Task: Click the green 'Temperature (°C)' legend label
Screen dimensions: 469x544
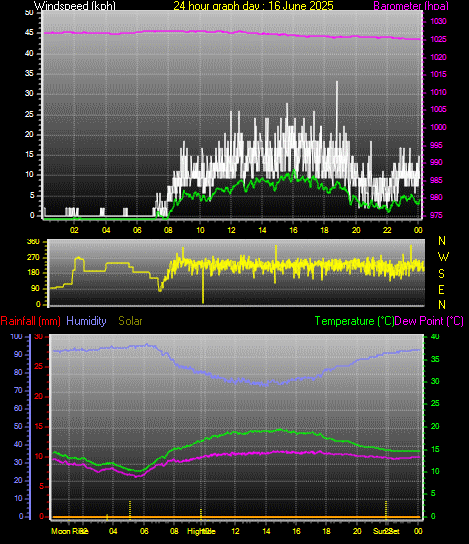Action: click(354, 321)
